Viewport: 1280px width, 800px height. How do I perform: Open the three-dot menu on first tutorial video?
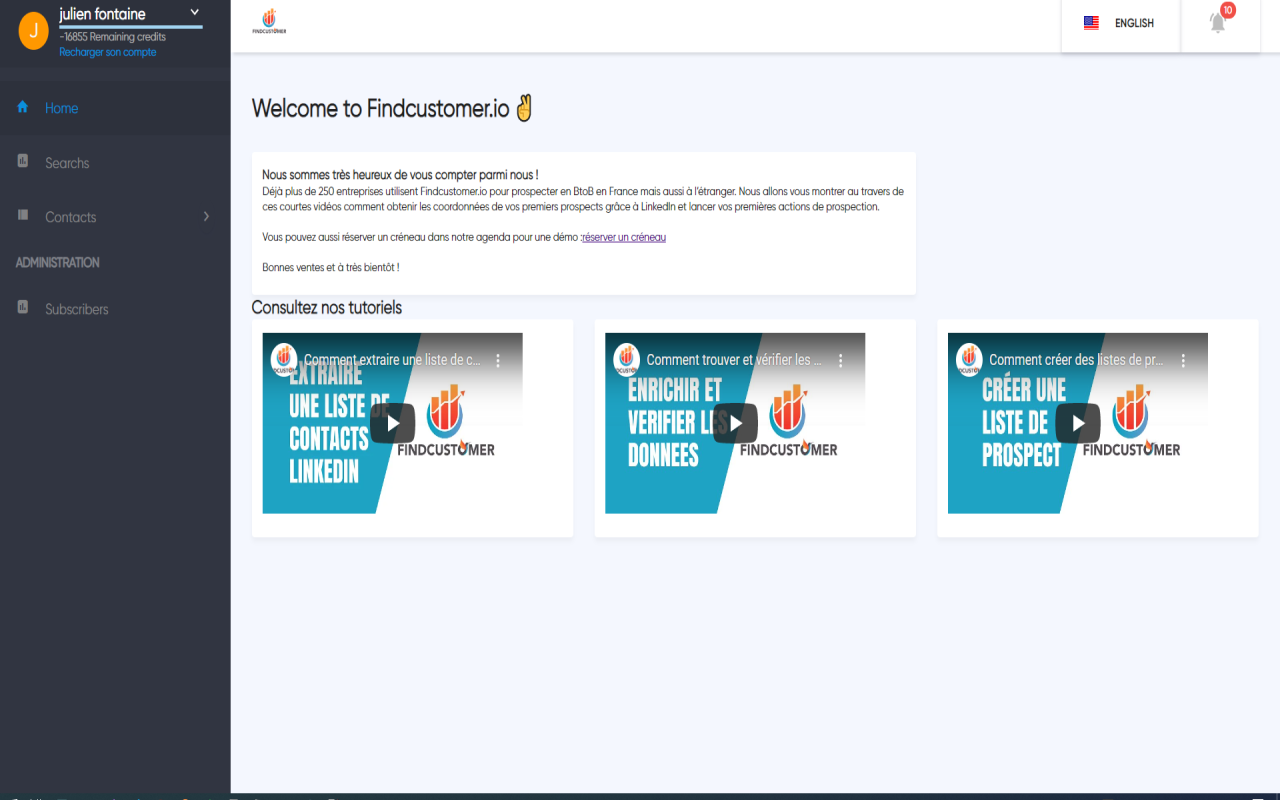[497, 359]
